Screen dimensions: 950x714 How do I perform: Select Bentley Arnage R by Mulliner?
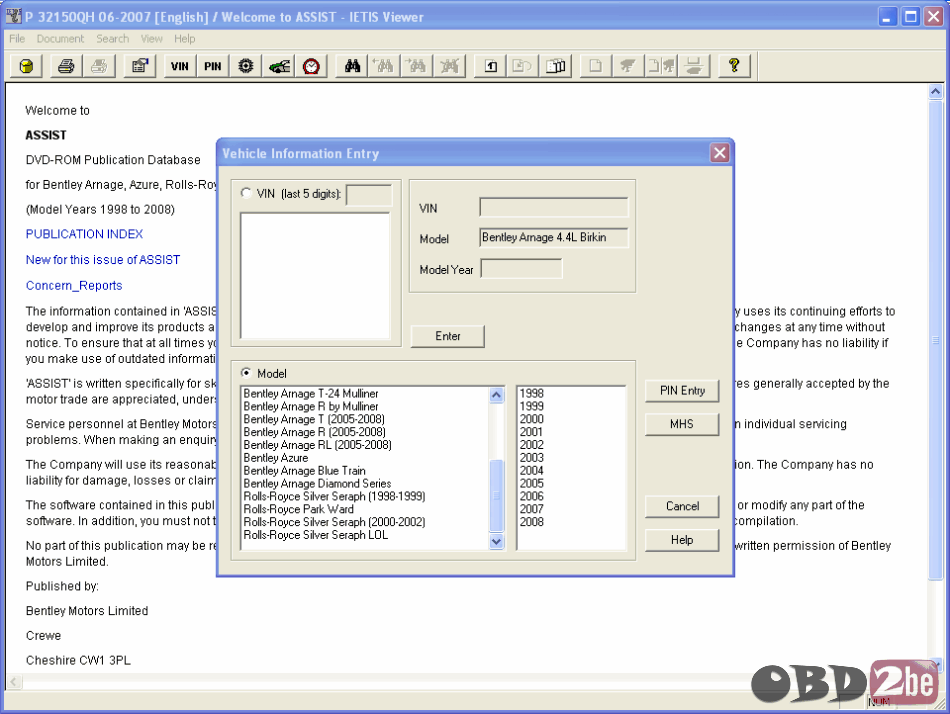pyautogui.click(x=311, y=406)
